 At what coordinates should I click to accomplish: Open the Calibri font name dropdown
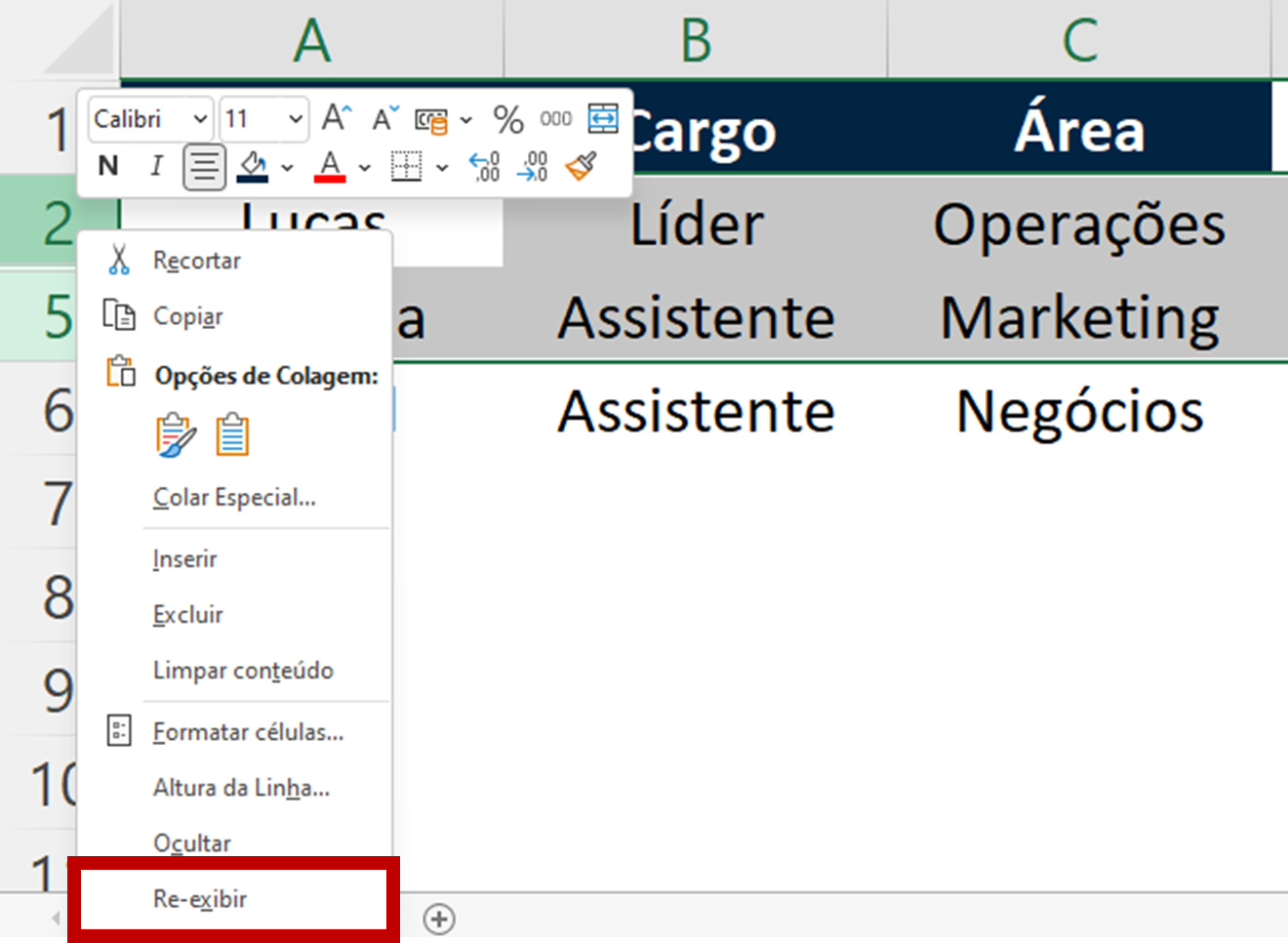pyautogui.click(x=200, y=119)
